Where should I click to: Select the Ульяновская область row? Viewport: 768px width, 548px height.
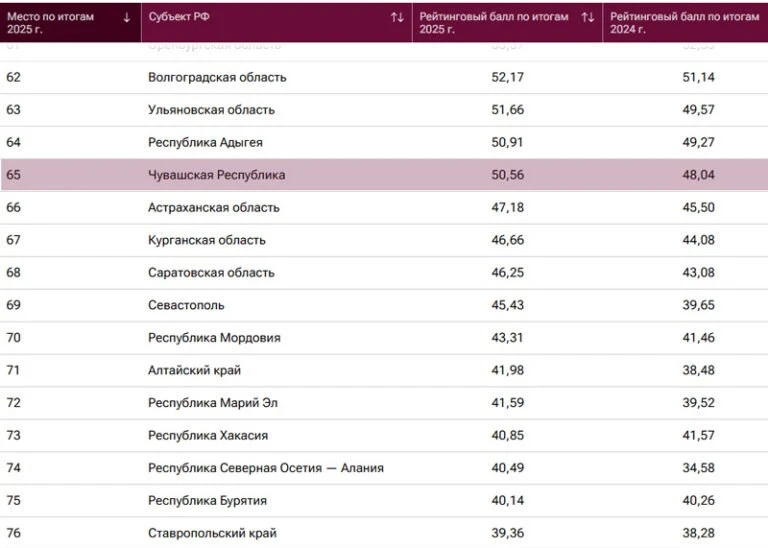pos(384,110)
